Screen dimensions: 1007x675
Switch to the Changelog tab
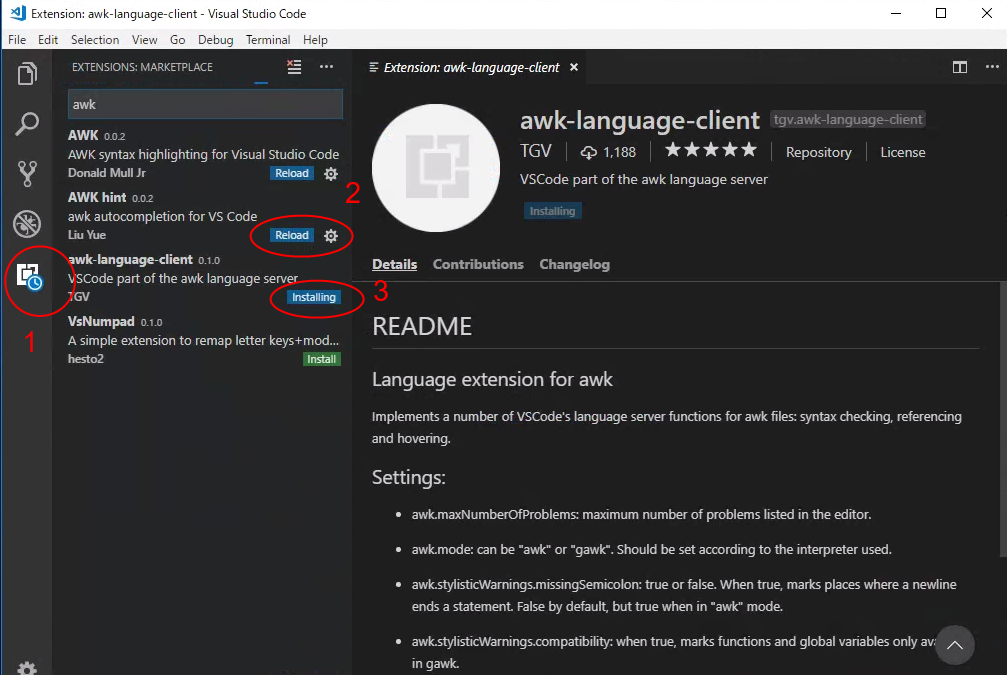[x=574, y=264]
